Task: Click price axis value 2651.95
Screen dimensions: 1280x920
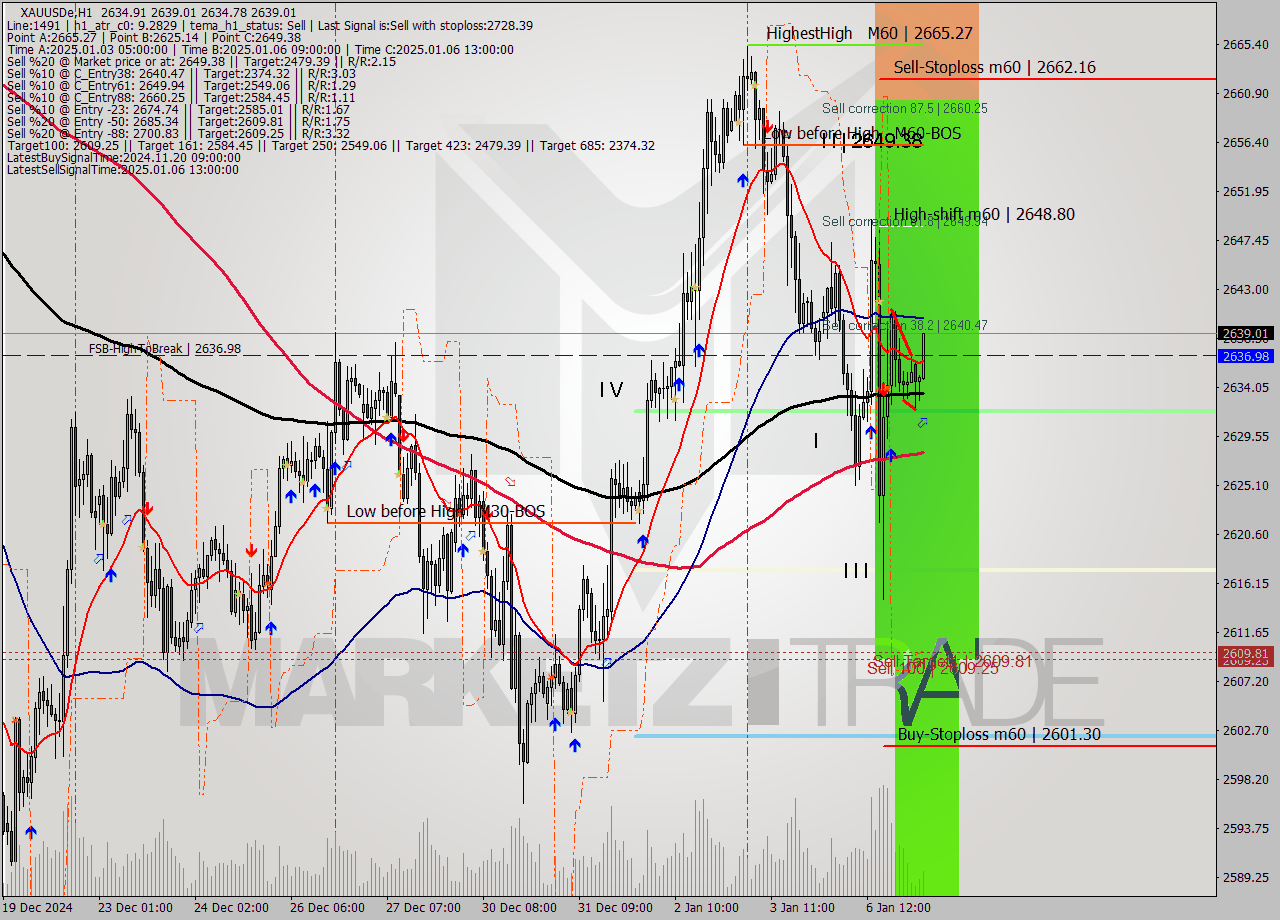Action: click(1245, 191)
